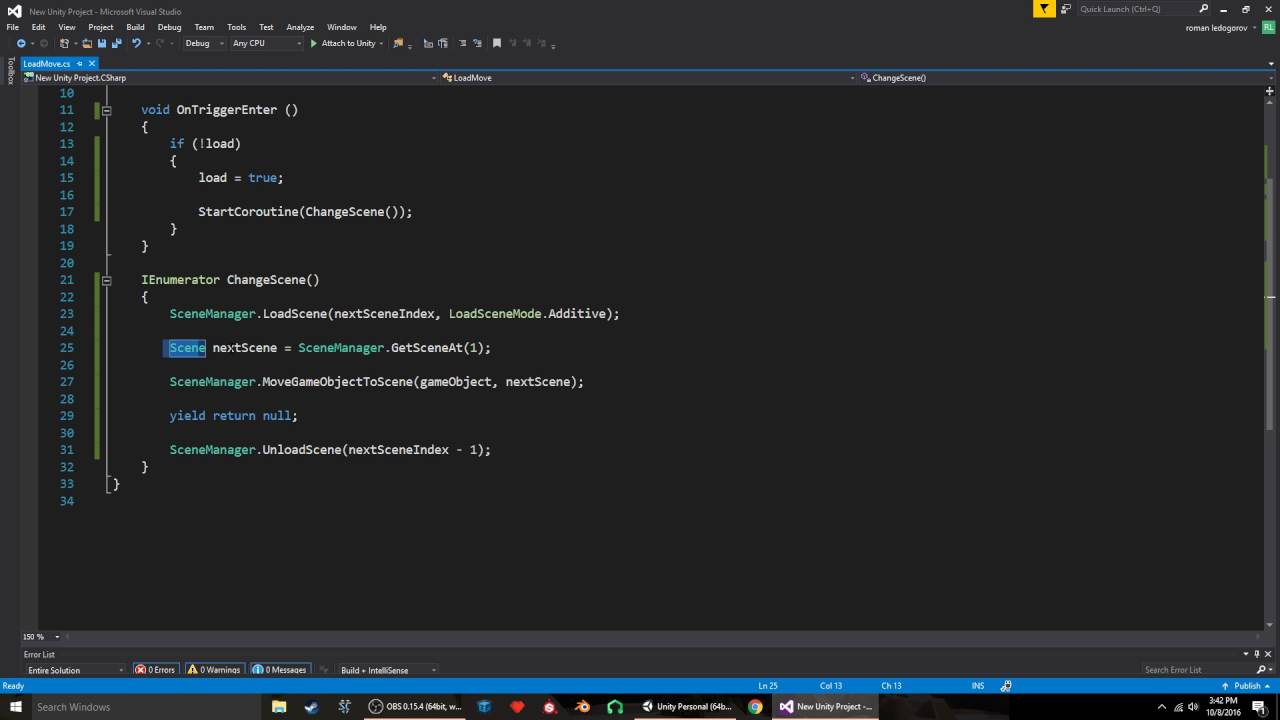Click StartCoroutine on line 17
1280x720 pixels.
248,212
